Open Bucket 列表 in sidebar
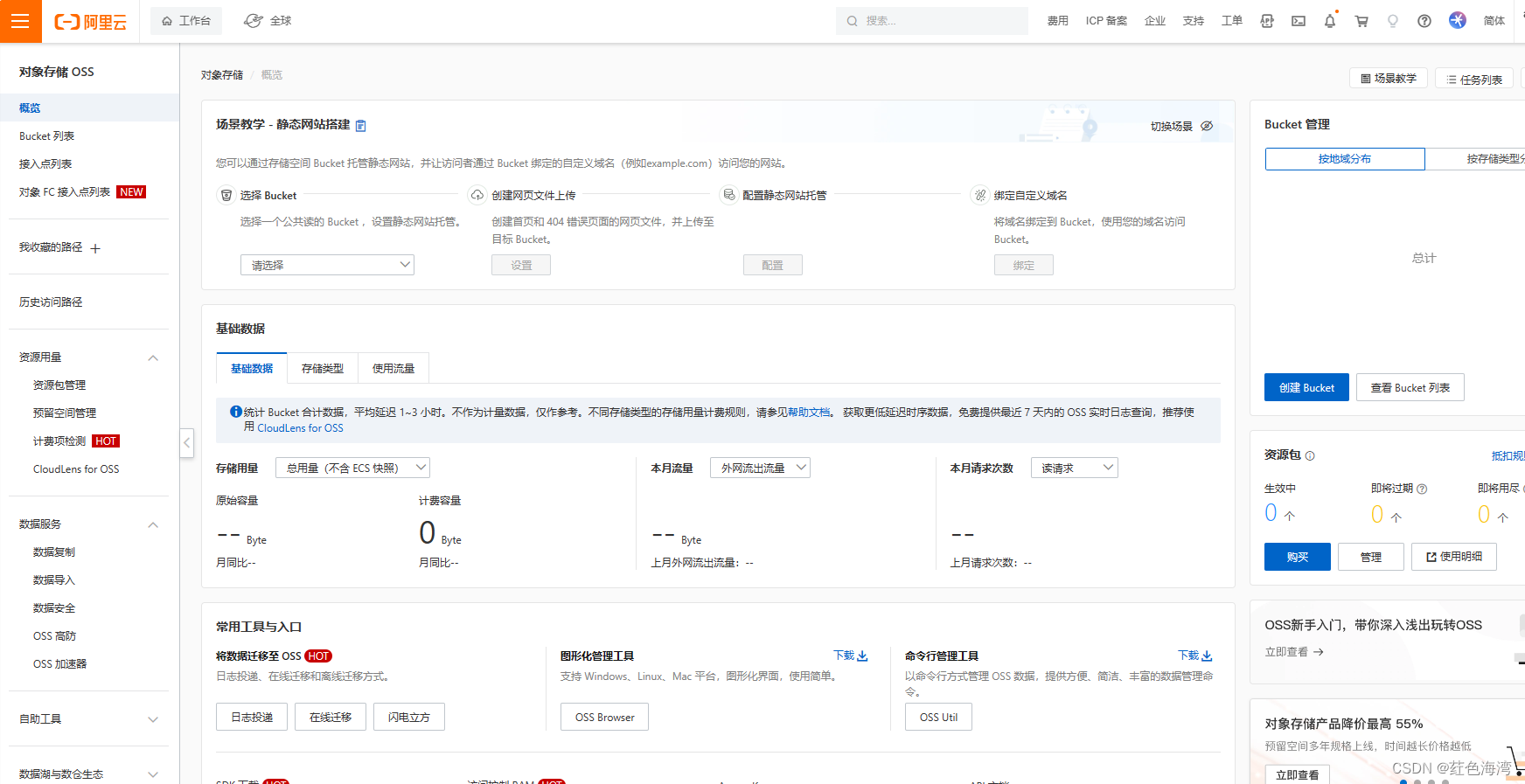The height and width of the screenshot is (784, 1525). pyautogui.click(x=46, y=136)
